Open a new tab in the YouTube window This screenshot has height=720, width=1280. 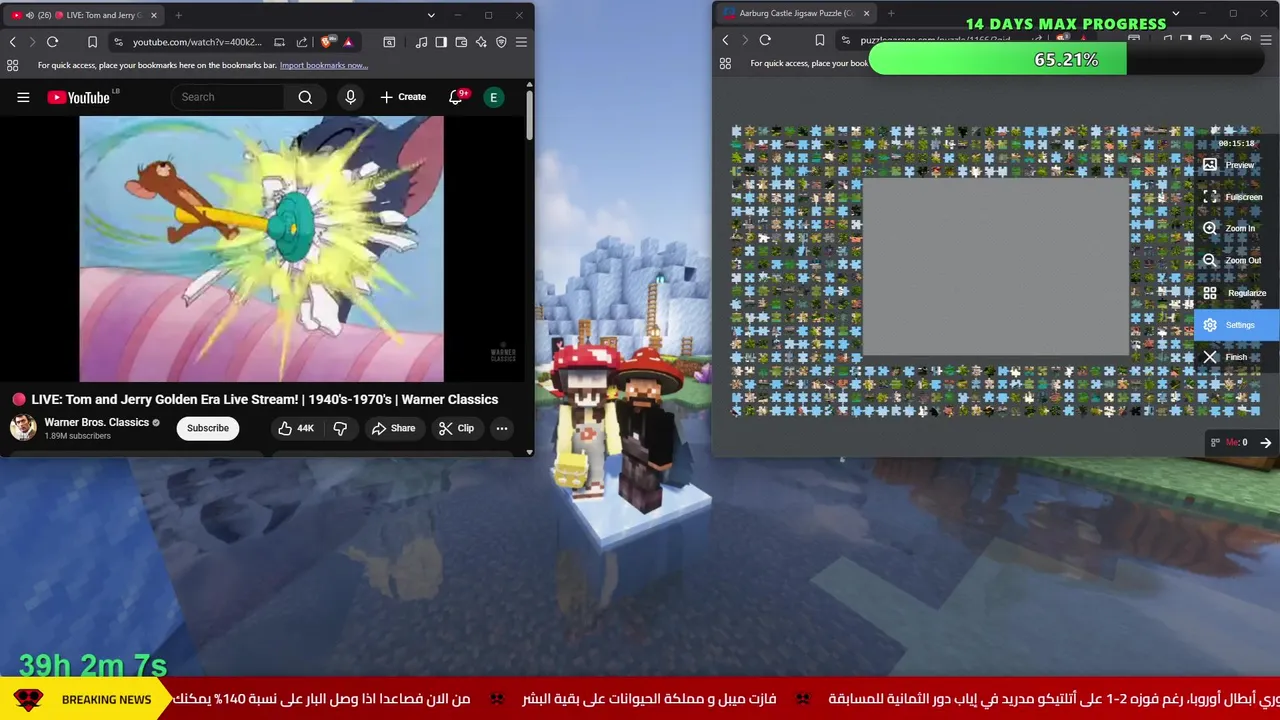point(178,15)
